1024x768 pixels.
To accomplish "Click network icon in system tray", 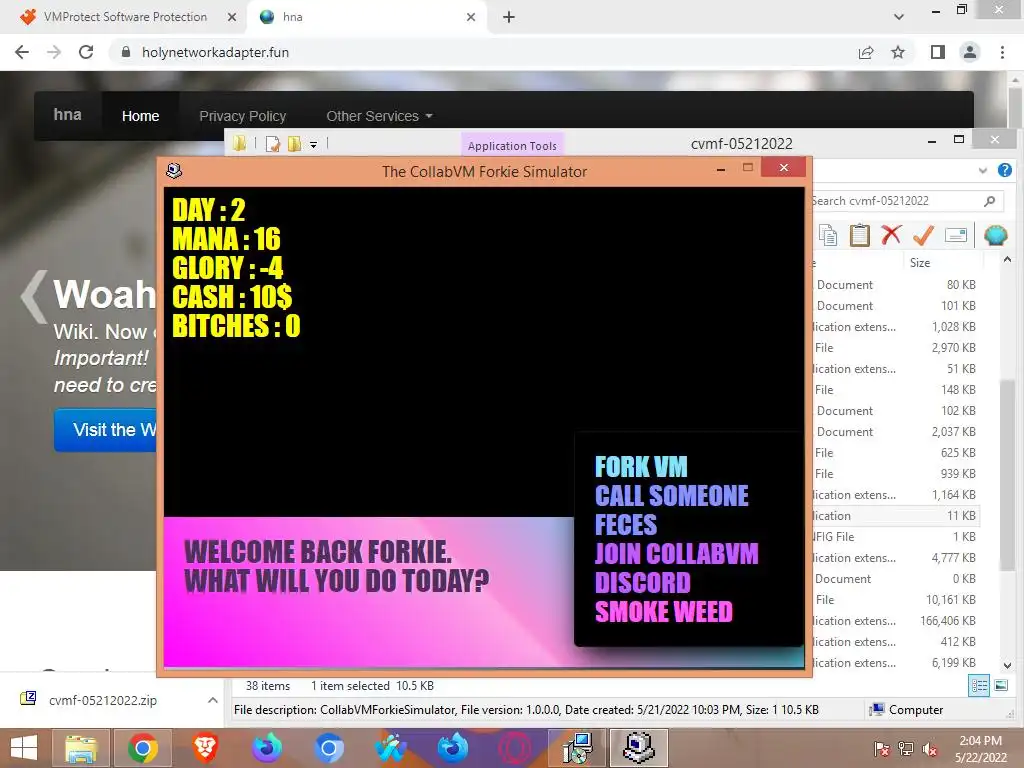I will (906, 749).
